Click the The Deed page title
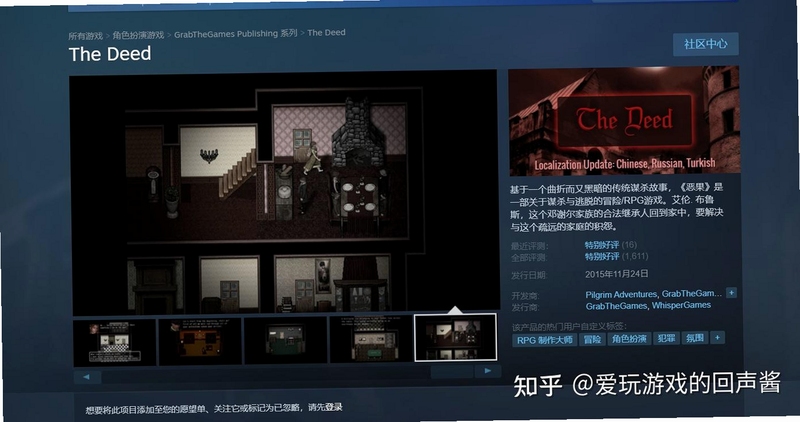This screenshot has width=800, height=422. point(110,54)
